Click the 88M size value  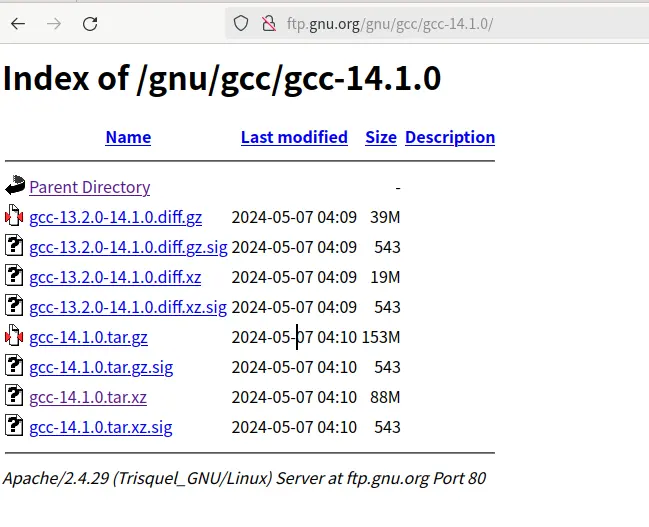tap(385, 397)
